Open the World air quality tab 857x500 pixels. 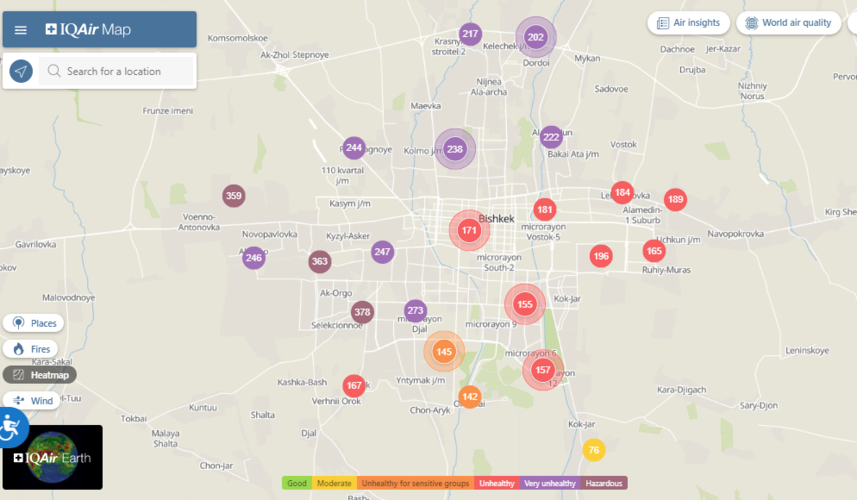click(787, 23)
